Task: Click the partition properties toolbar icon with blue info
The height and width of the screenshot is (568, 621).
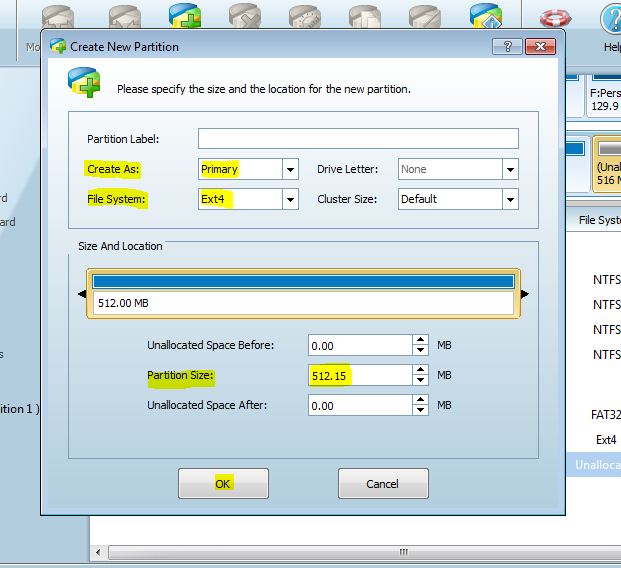Action: 486,15
